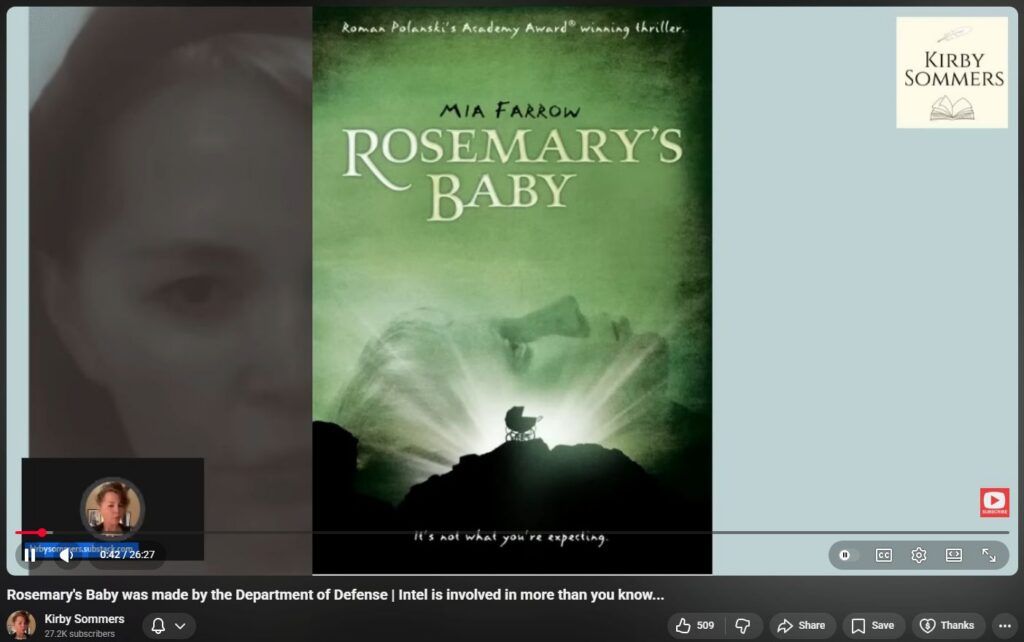Enter full screen mode
This screenshot has height=642, width=1024.
tap(989, 555)
